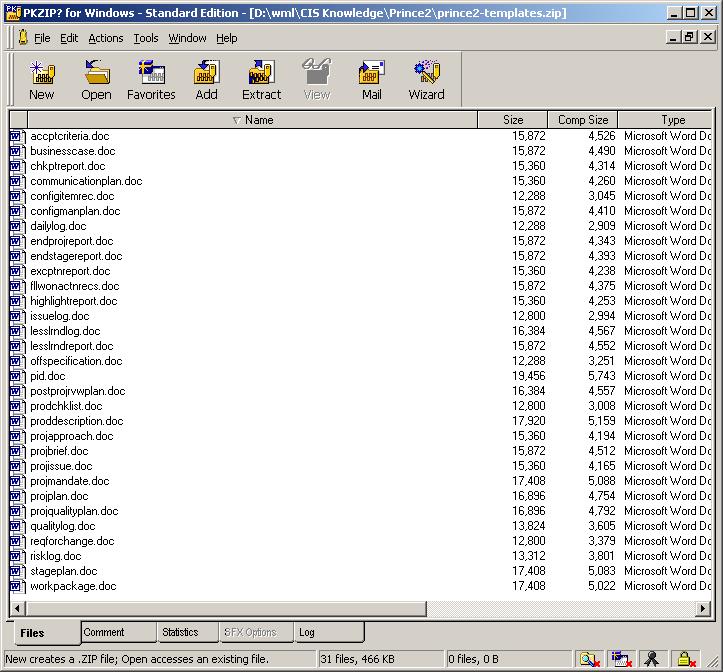Click the Word icon beside projplan.doc

pos(17,496)
